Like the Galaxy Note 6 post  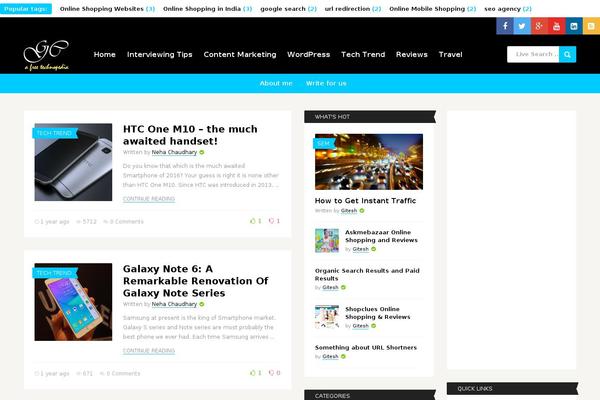[x=256, y=373]
